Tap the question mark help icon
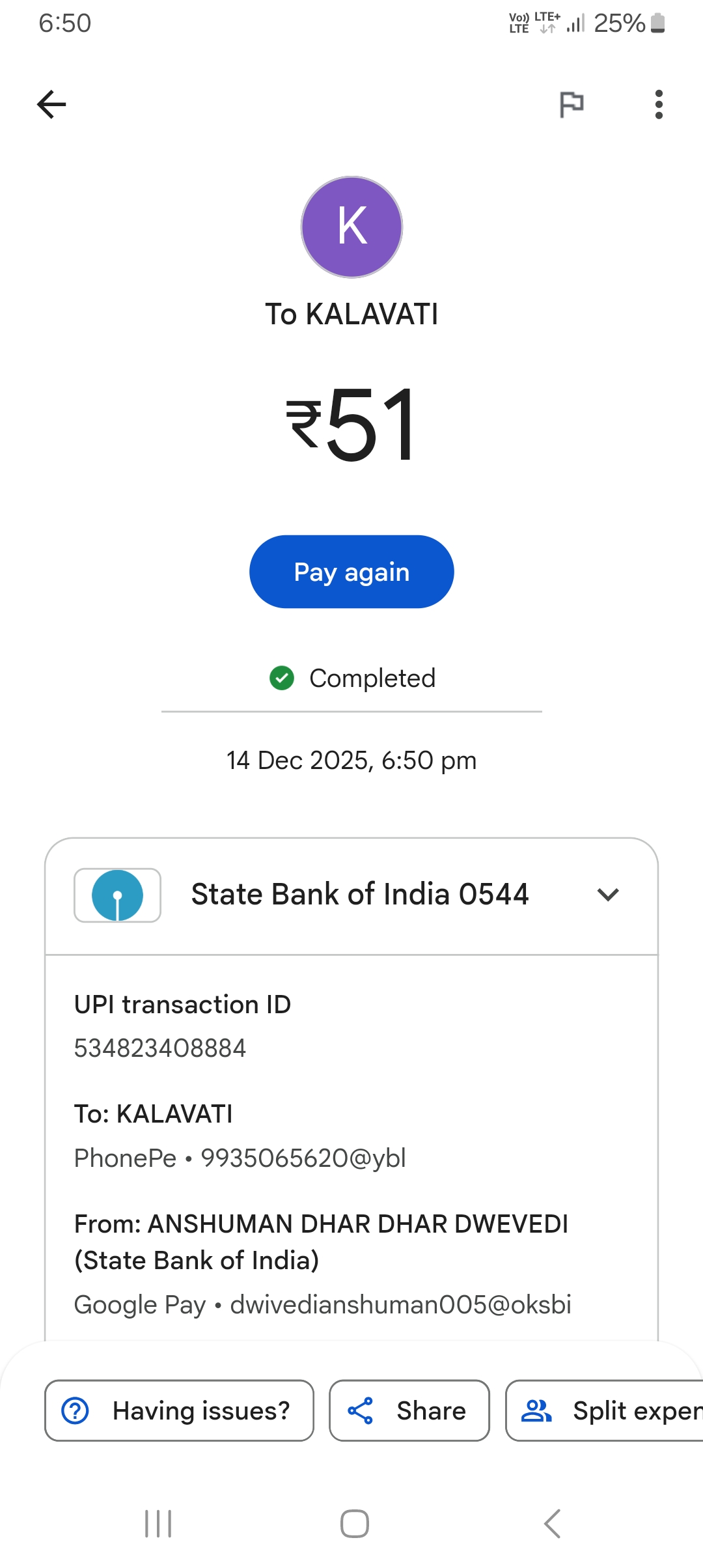 [x=76, y=1410]
